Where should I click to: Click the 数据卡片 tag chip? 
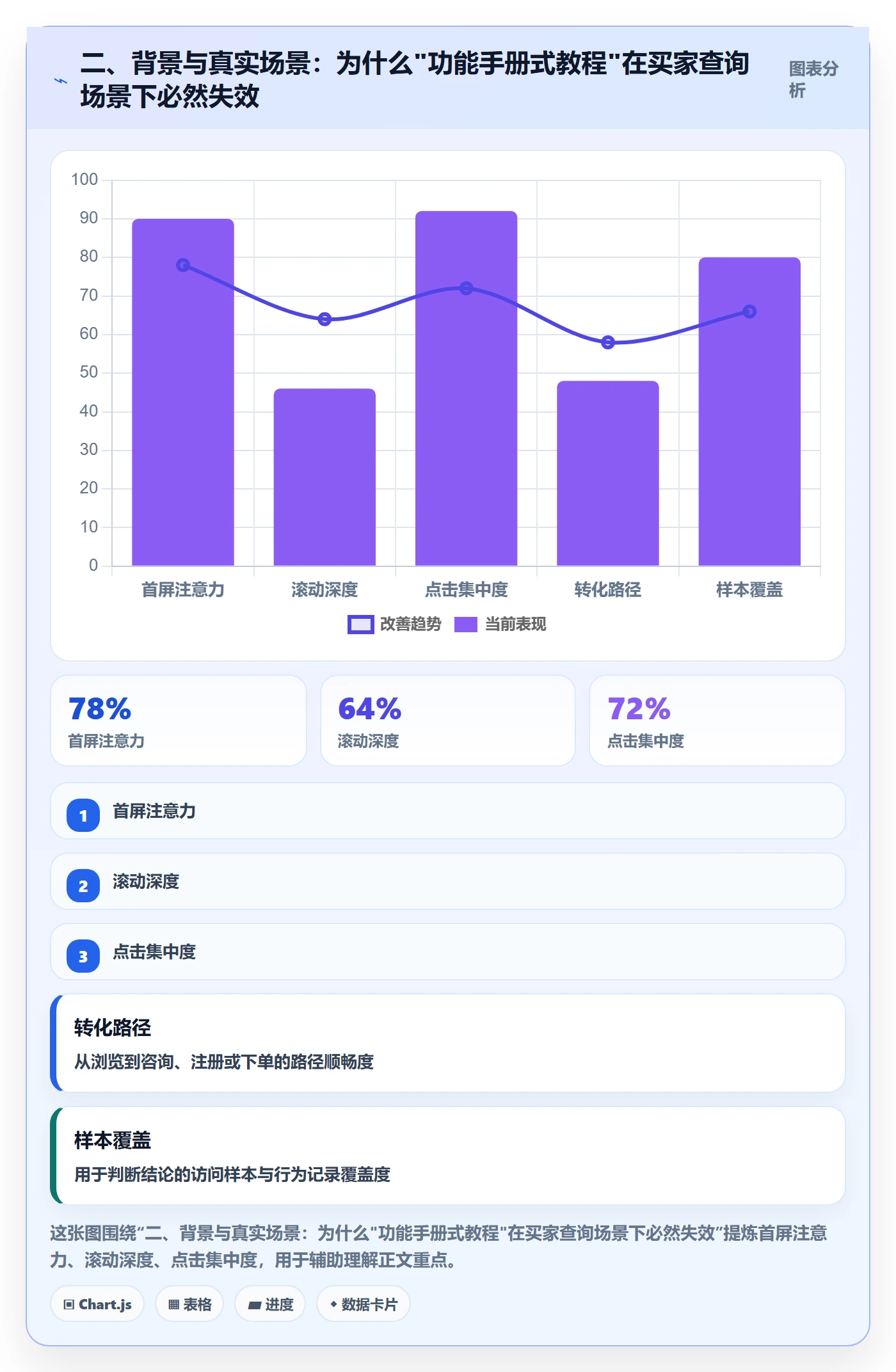tap(364, 1304)
